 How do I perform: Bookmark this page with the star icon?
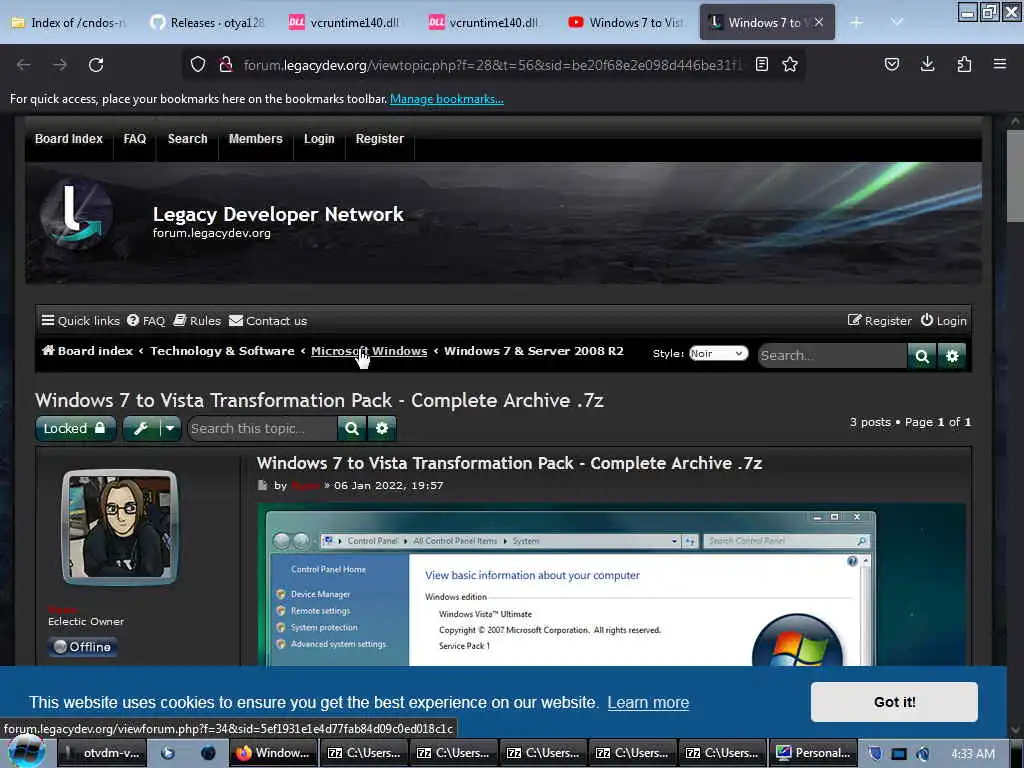pos(790,64)
